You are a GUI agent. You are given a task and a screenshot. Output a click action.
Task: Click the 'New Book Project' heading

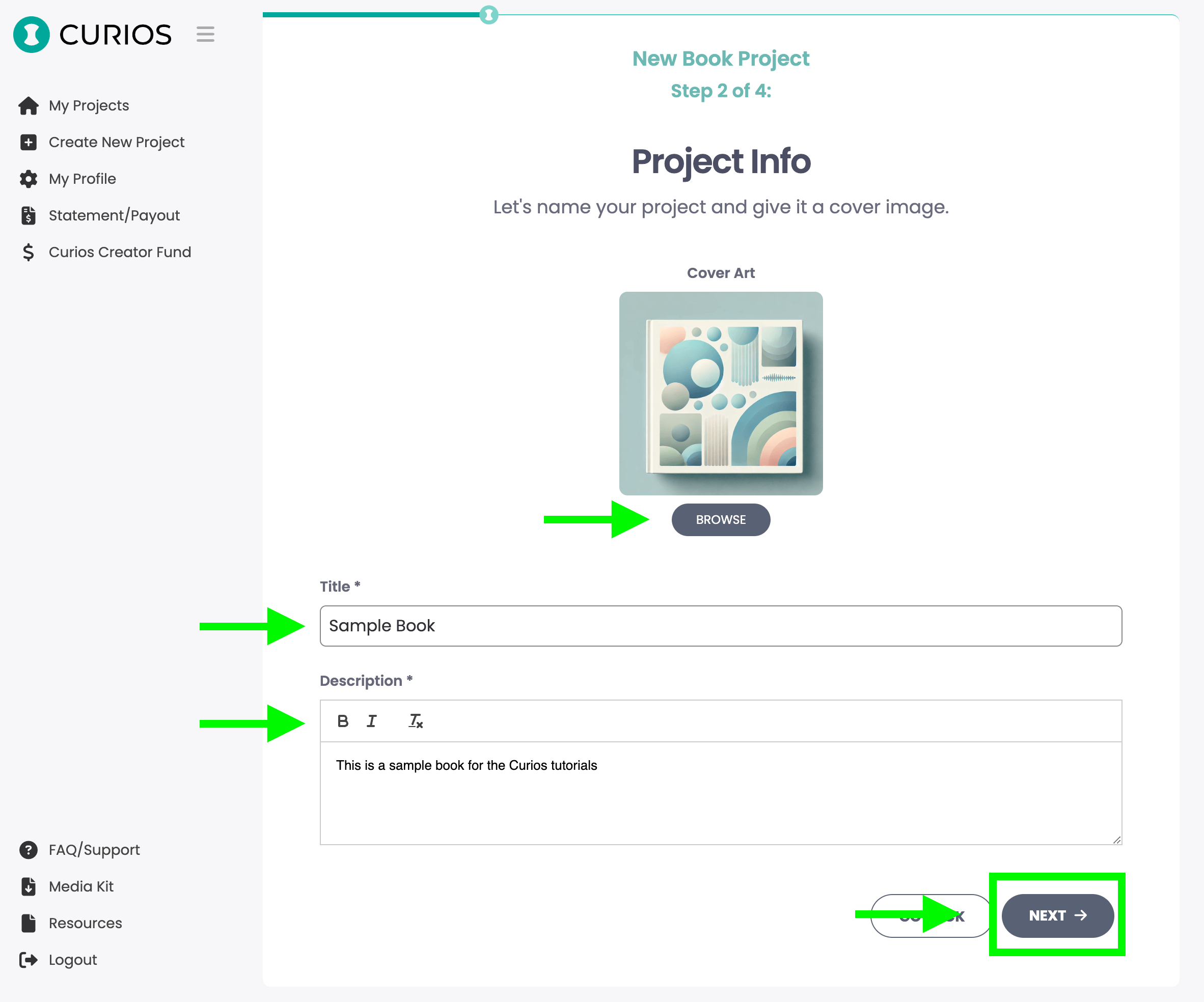[721, 59]
